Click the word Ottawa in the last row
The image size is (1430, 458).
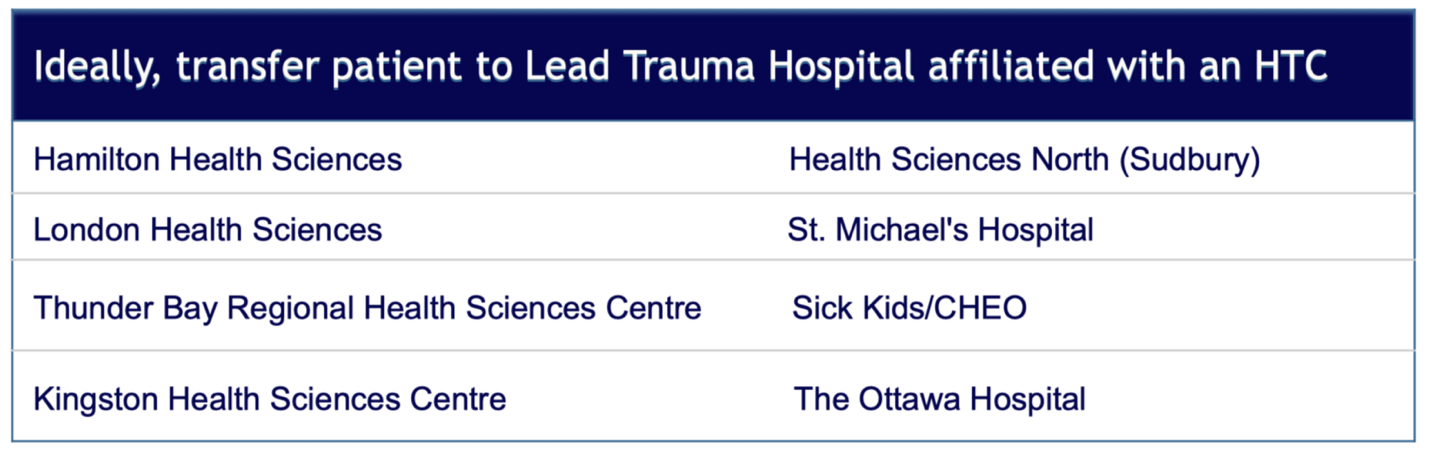point(911,400)
